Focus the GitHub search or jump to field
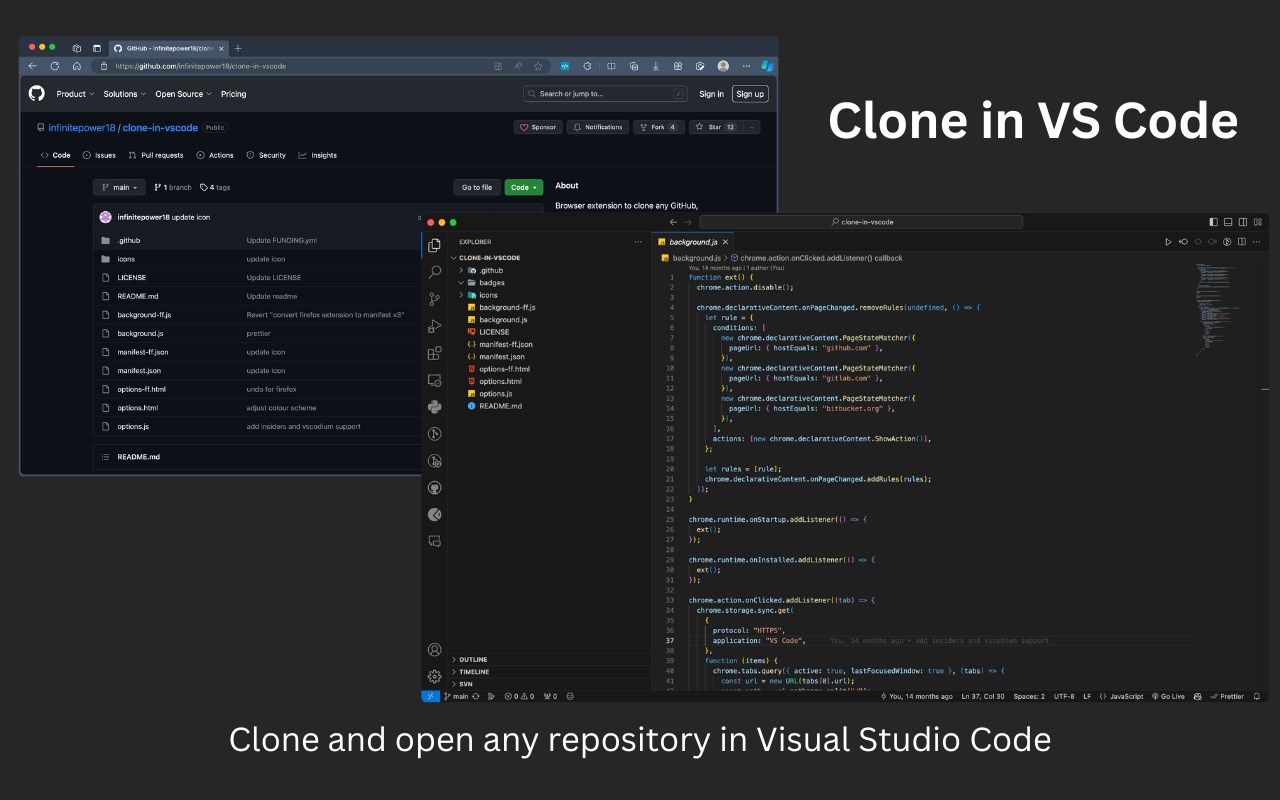The width and height of the screenshot is (1280, 800). [x=605, y=94]
